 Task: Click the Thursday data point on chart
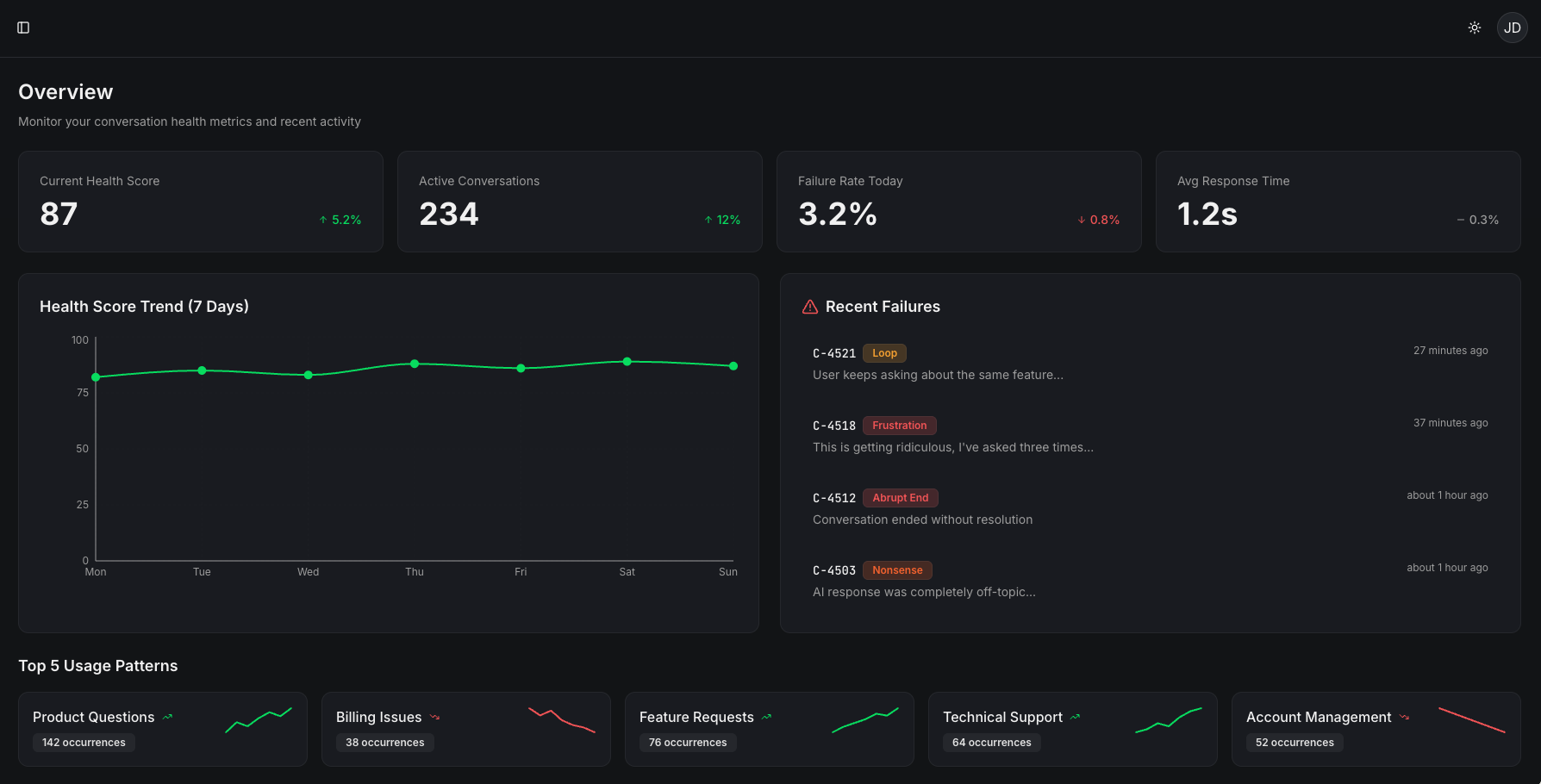coord(415,364)
